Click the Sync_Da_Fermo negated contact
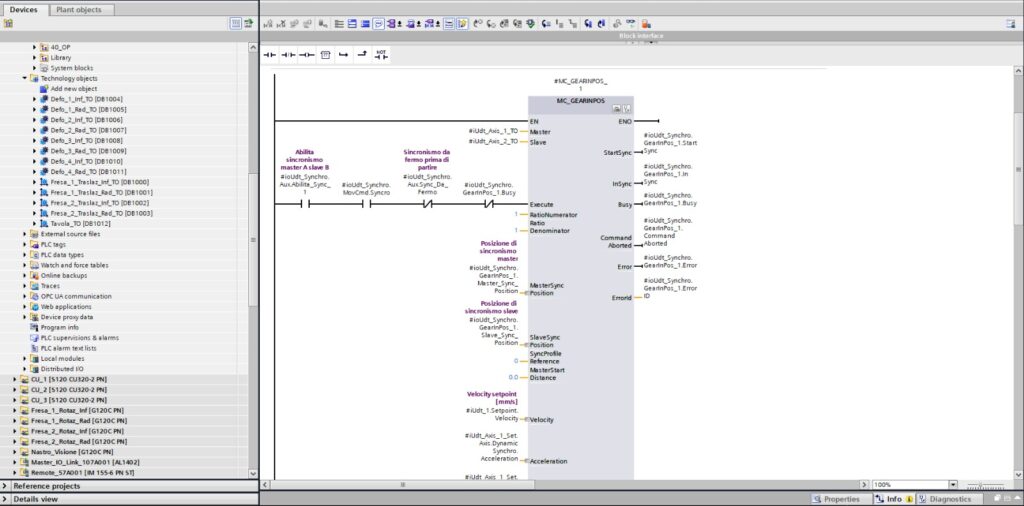Screen dimensions: 1024x506 427,204
